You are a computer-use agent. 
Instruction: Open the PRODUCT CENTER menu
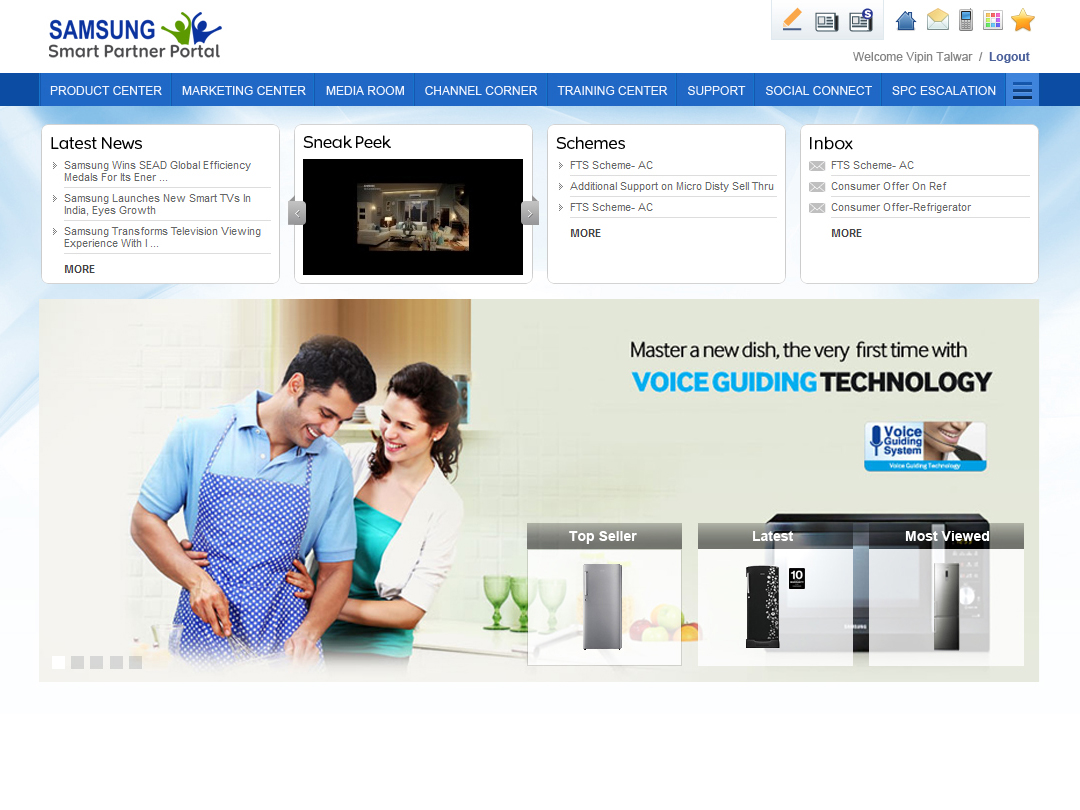tap(106, 90)
